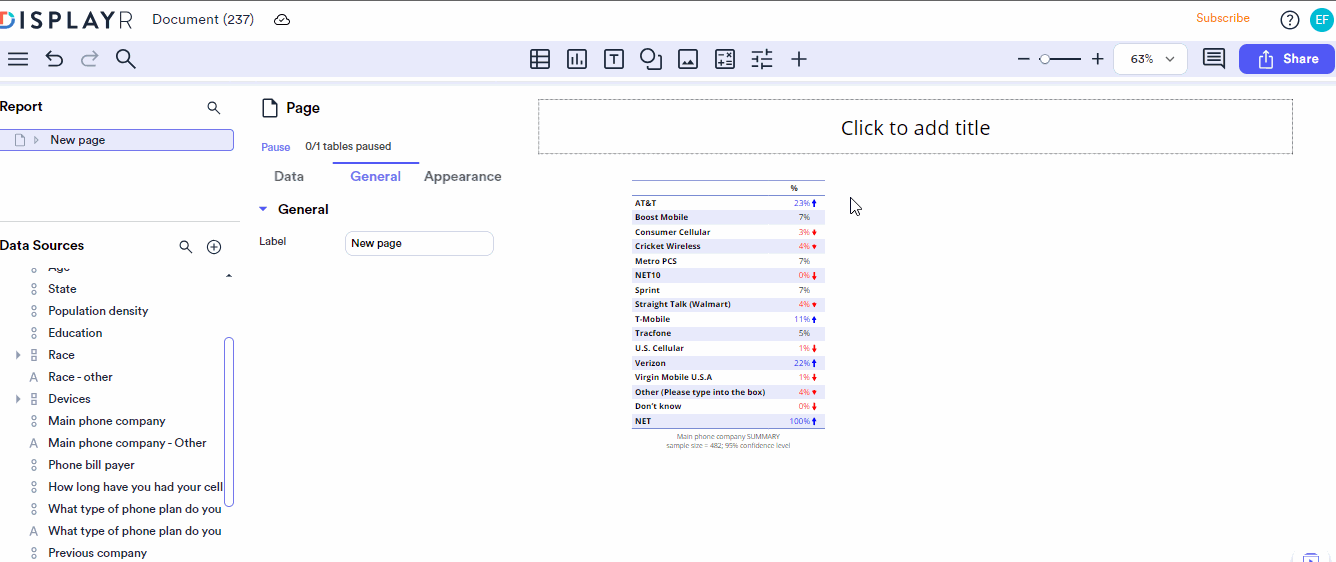
Task: Click the Data Sources vertical scrollbar
Action: click(229, 421)
